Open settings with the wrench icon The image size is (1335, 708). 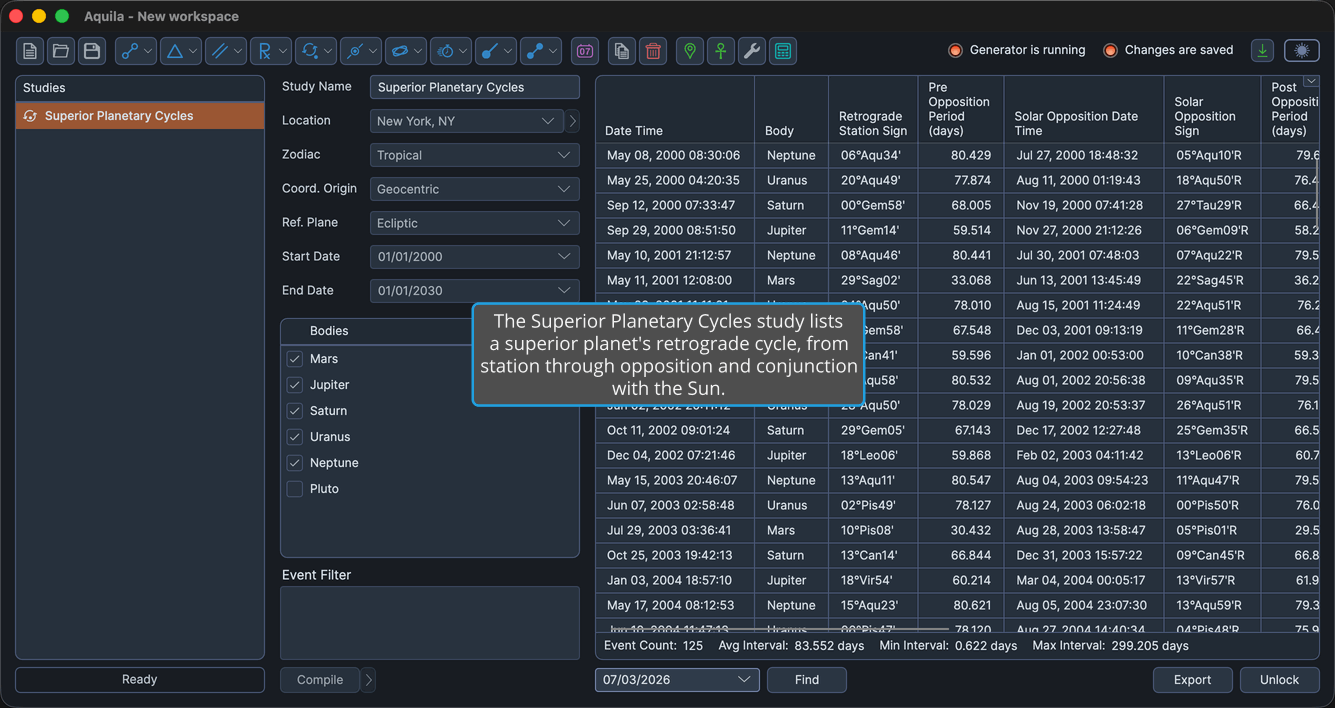[x=752, y=51]
